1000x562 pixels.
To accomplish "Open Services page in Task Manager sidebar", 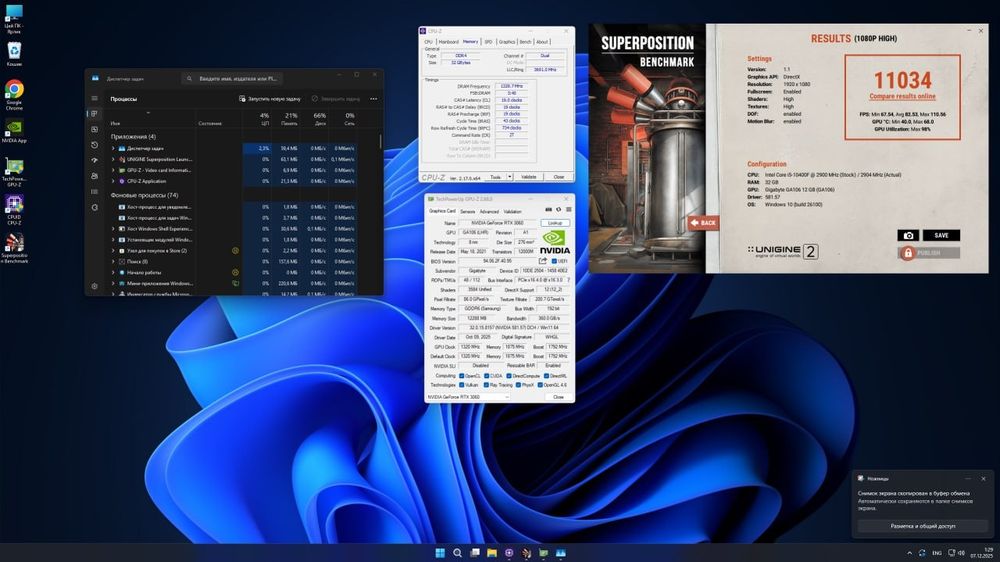I will (x=94, y=207).
